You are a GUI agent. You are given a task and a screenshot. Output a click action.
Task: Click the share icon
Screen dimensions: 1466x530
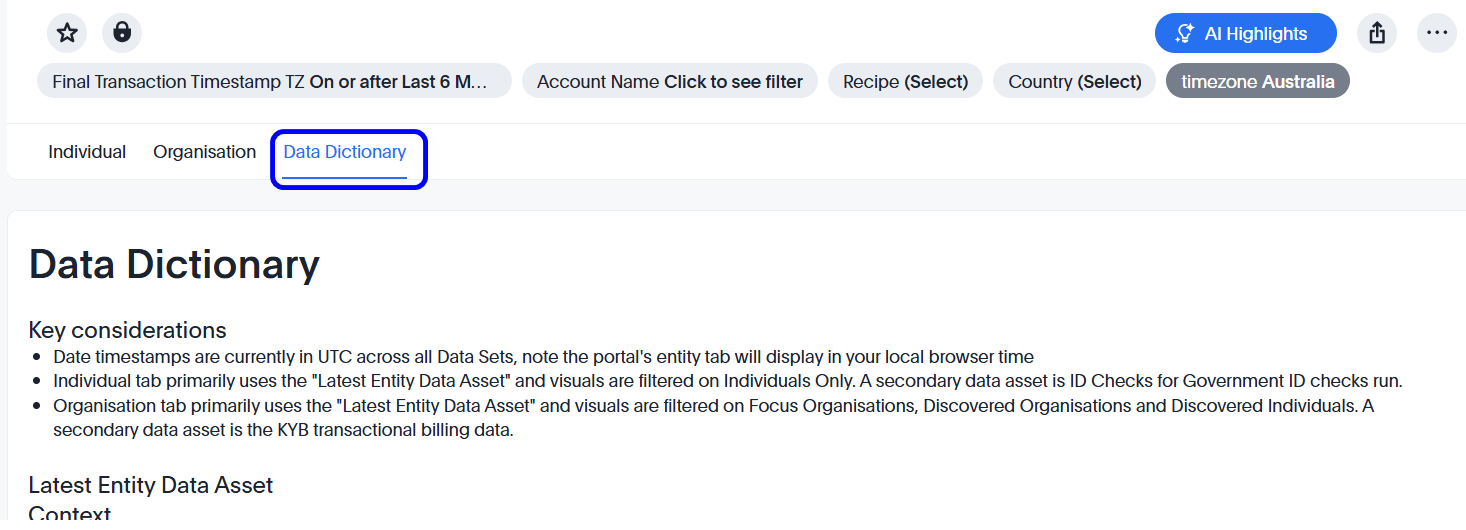[x=1377, y=33]
